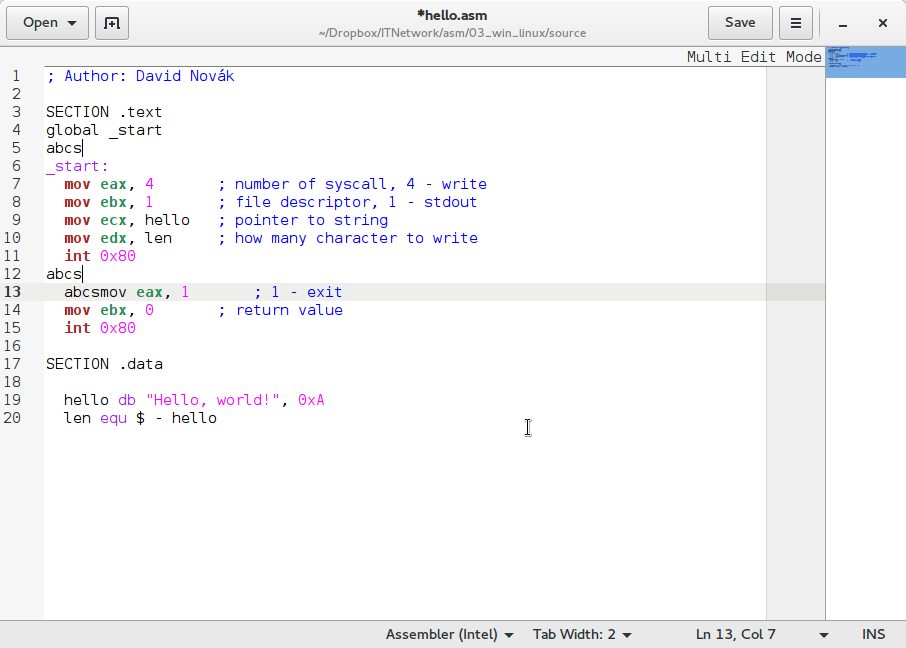The width and height of the screenshot is (906, 648).
Task: Save the hello.asm file
Action: [740, 22]
